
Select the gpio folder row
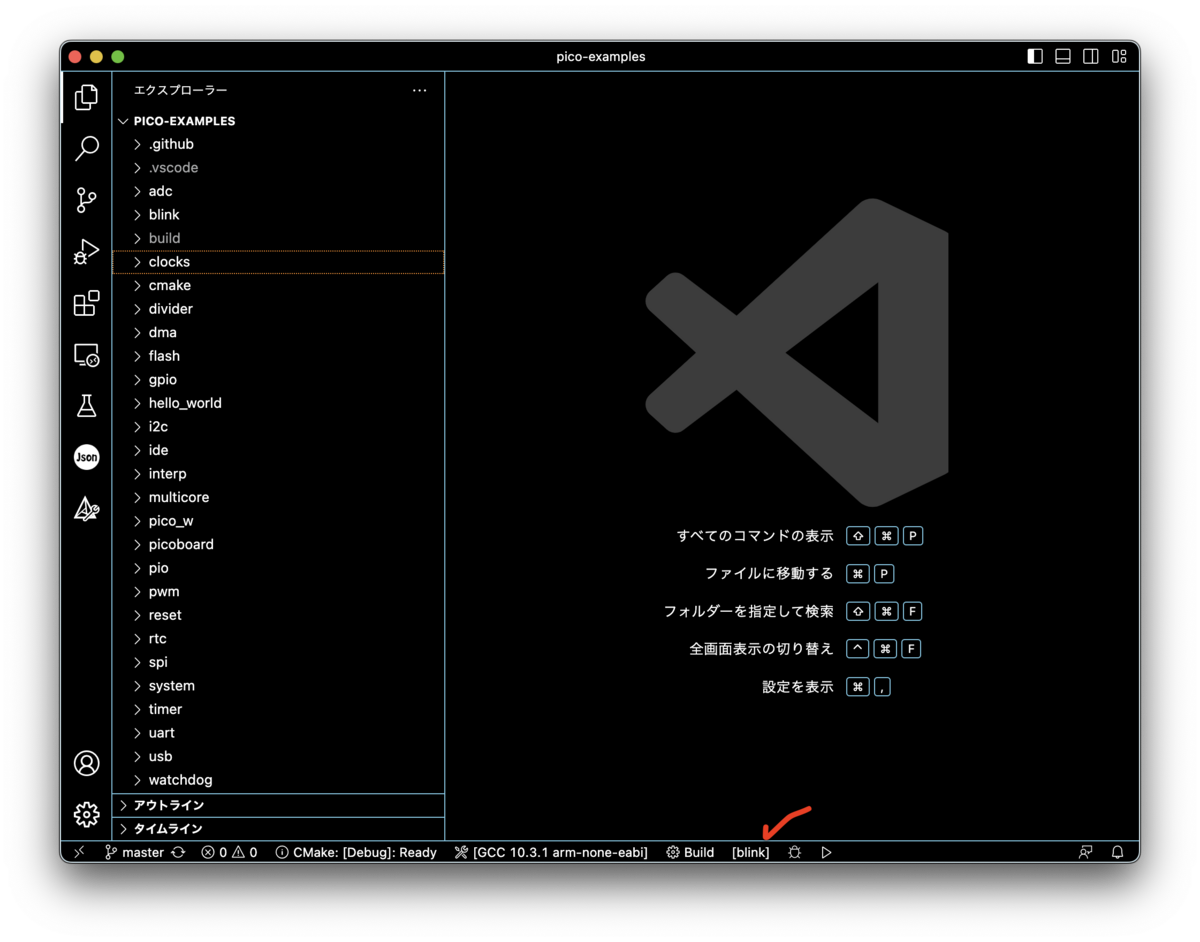[278, 380]
